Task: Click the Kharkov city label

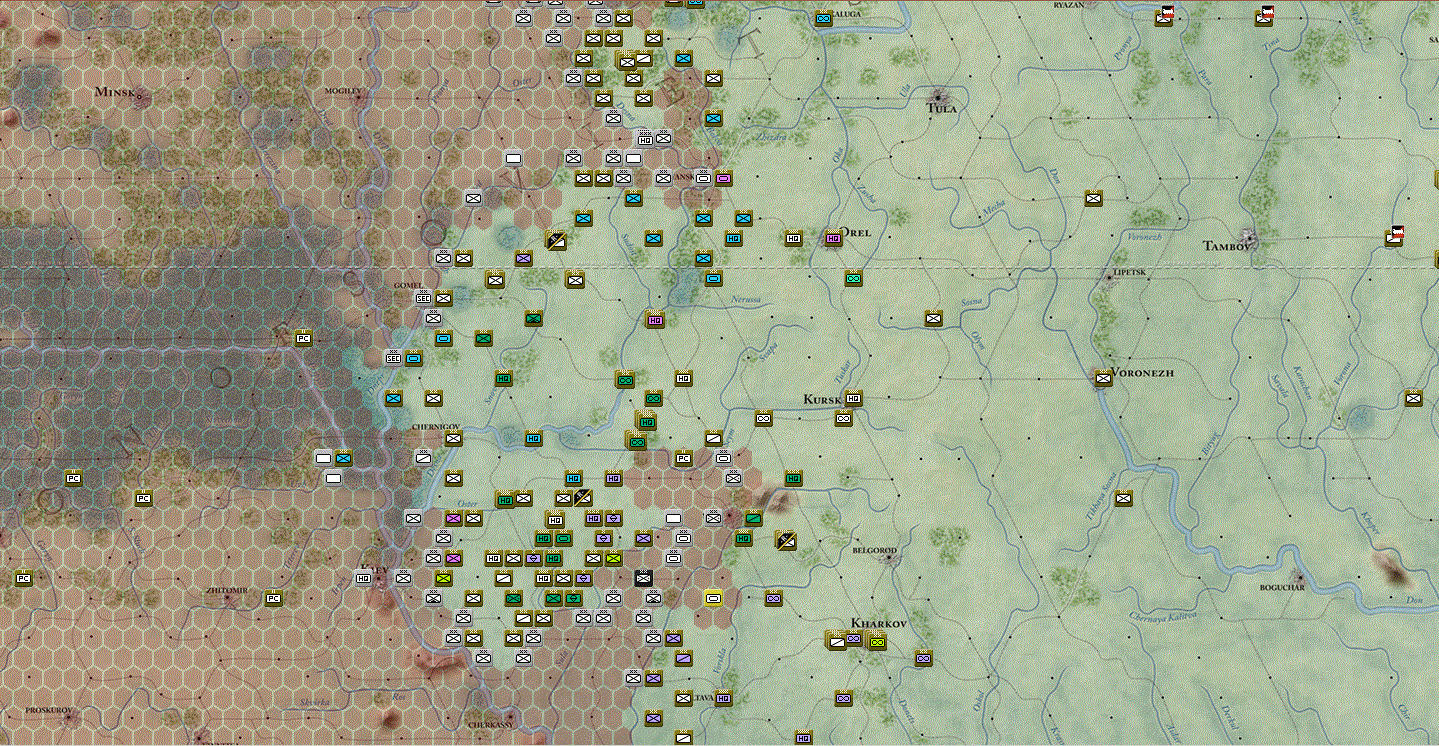Action: point(878,623)
